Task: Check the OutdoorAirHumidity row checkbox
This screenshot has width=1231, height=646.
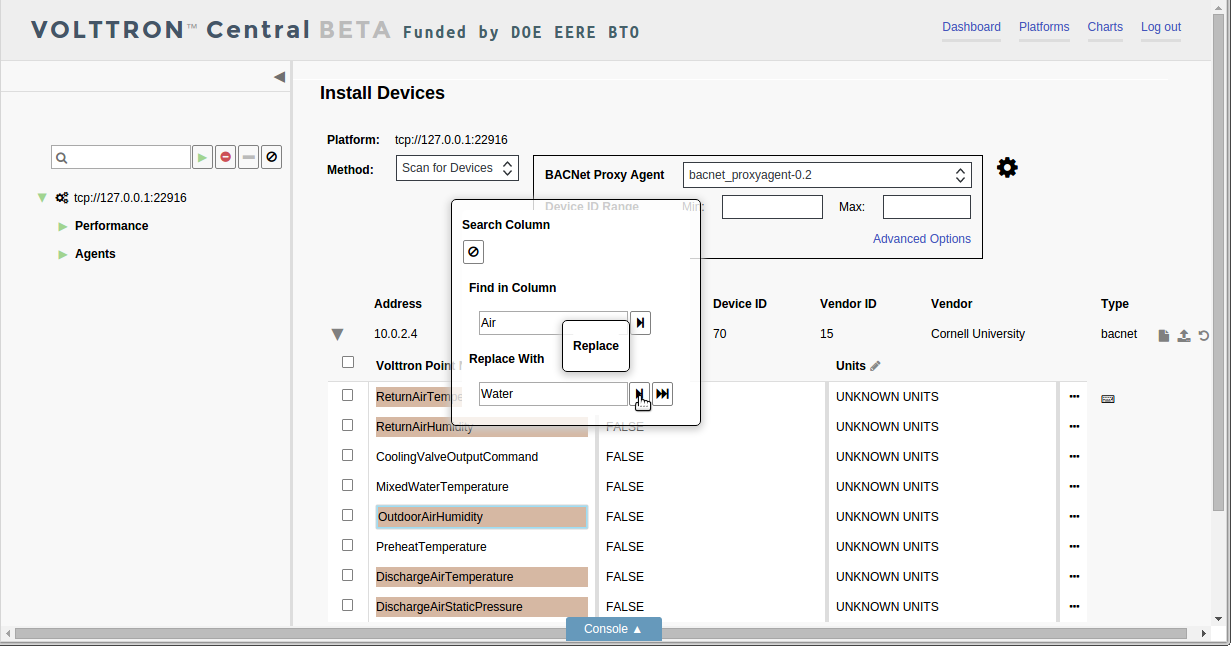Action: click(348, 515)
